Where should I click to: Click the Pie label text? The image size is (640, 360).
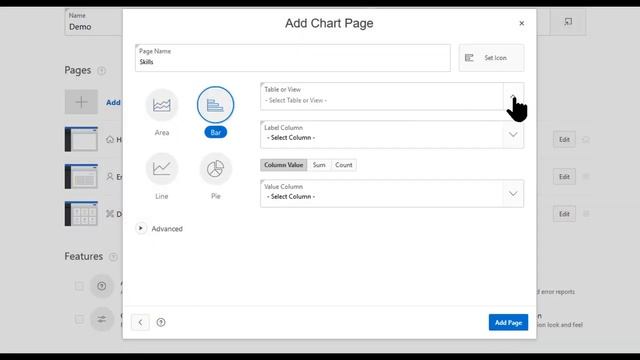click(x=216, y=196)
